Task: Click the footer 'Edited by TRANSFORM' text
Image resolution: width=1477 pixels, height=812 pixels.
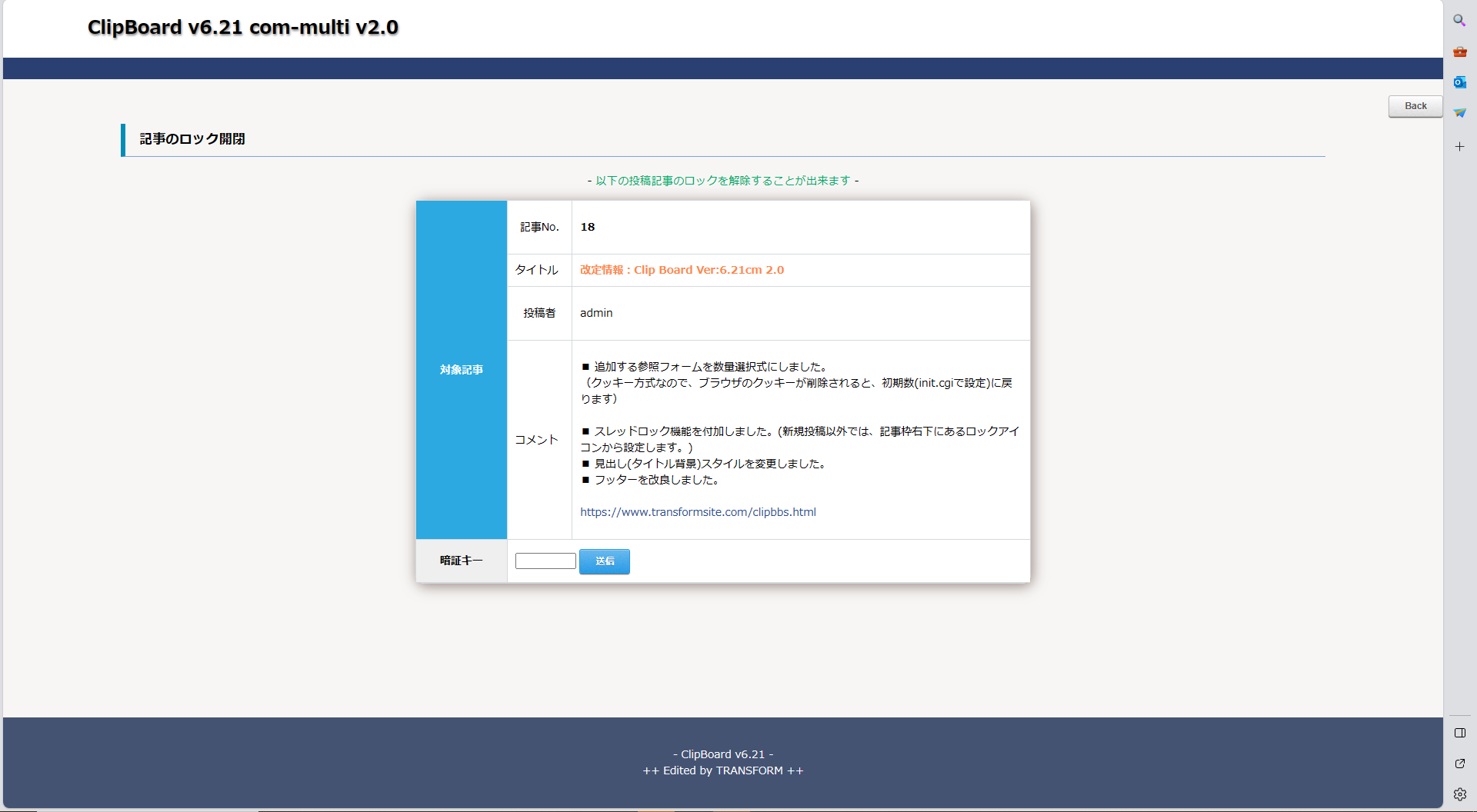Action: coord(723,770)
